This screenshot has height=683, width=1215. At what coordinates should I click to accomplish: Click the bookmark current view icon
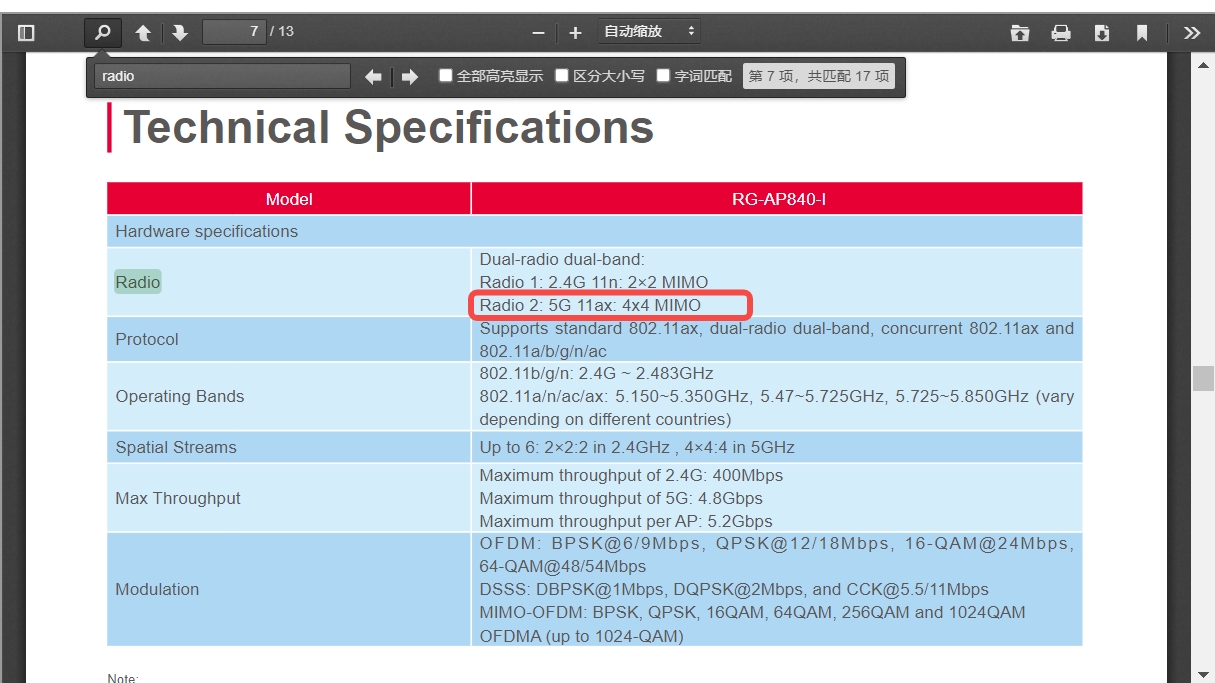pyautogui.click(x=1142, y=33)
